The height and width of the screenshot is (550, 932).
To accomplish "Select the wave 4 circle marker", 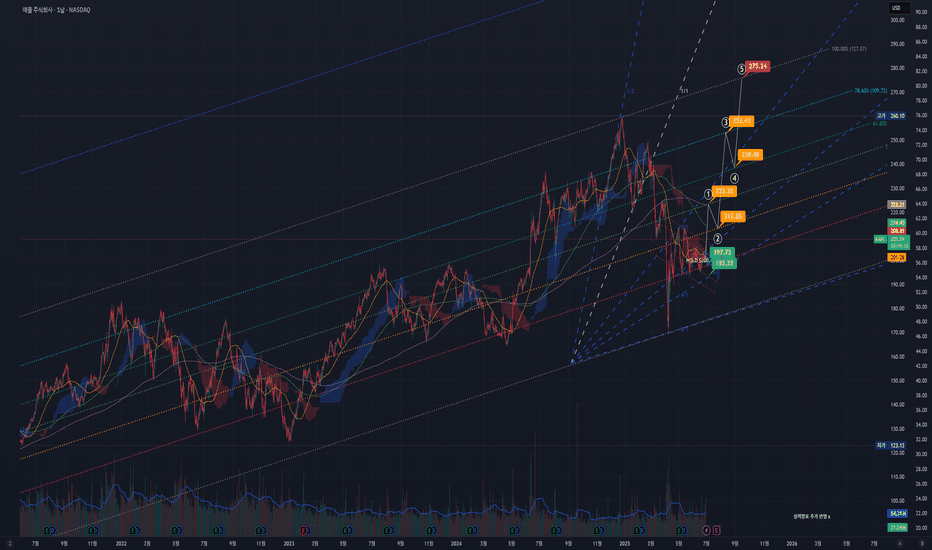I will [x=735, y=178].
